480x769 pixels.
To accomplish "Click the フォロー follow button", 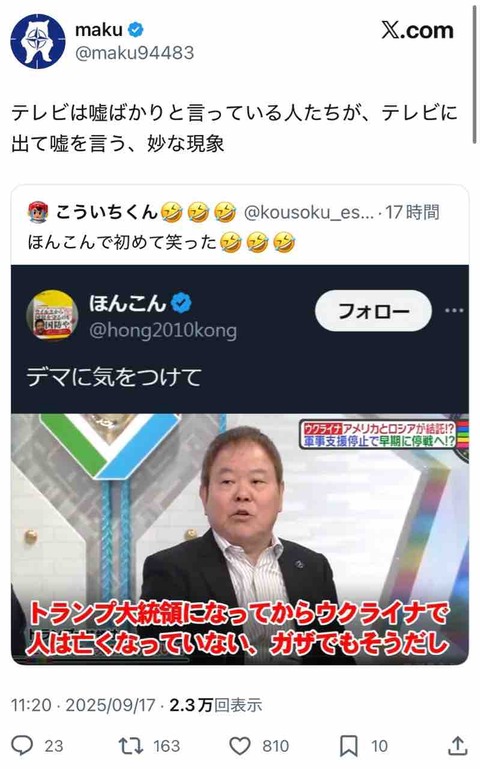I will pos(373,311).
